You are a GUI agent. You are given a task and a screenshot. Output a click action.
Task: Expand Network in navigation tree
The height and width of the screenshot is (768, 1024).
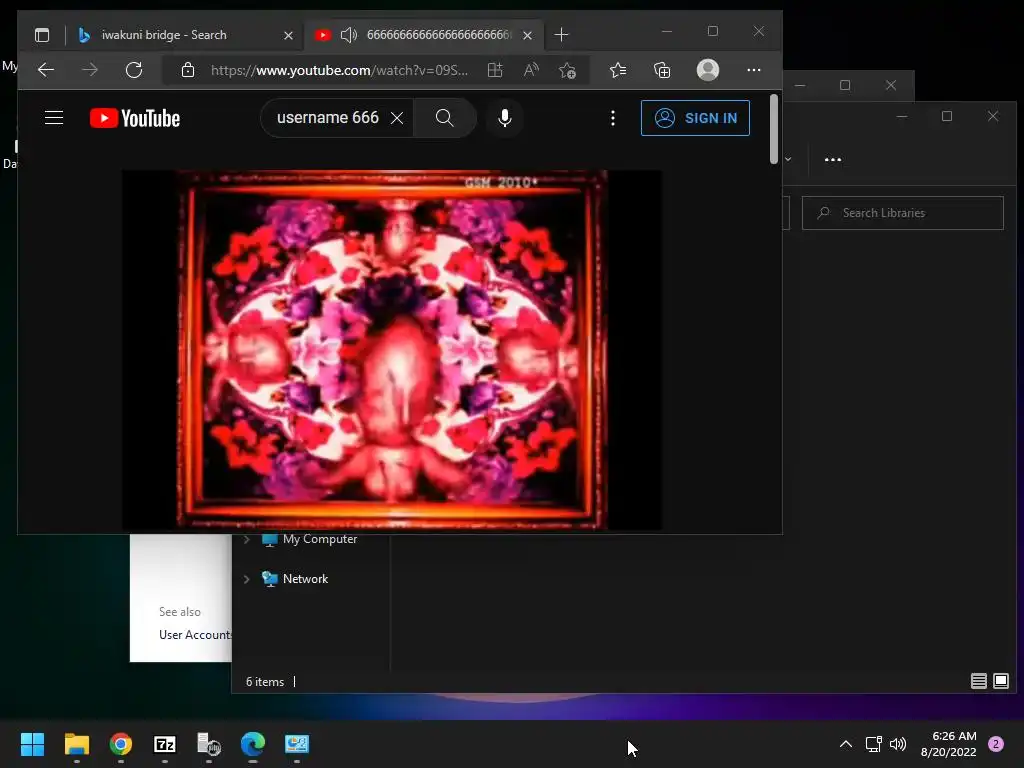[x=247, y=579]
